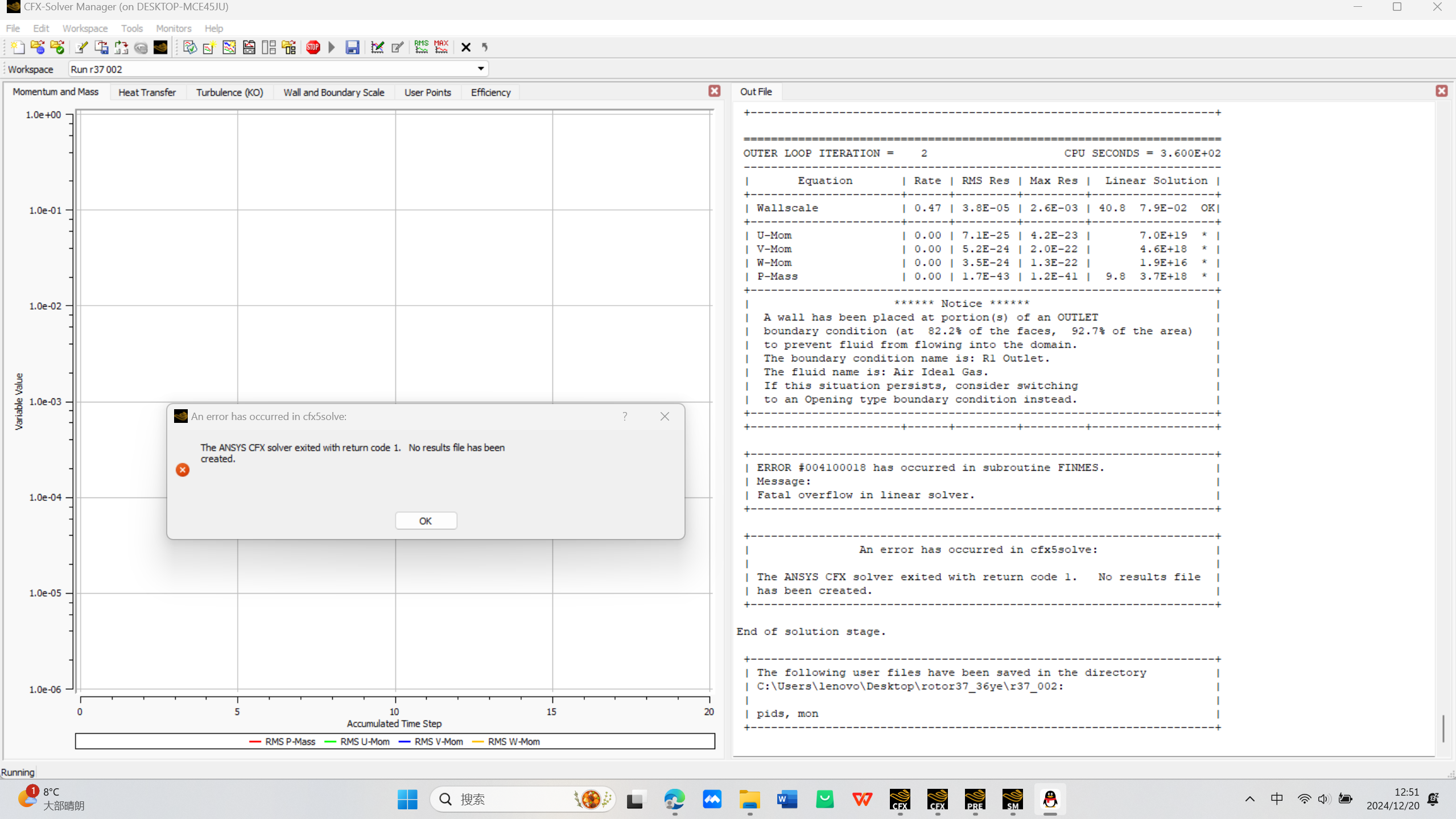Click the RMS V-Mom blue legend entry

point(431,742)
